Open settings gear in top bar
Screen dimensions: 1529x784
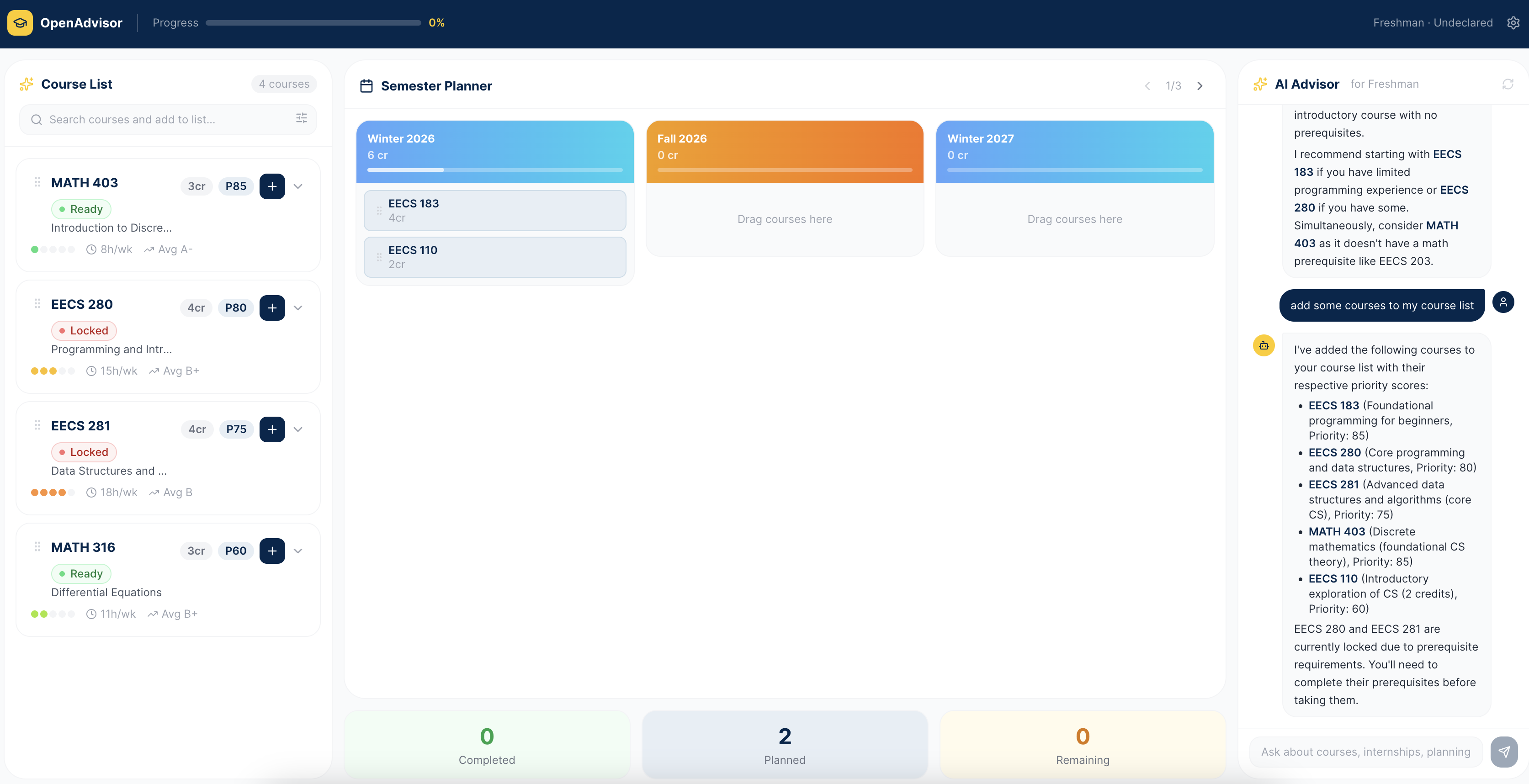click(x=1513, y=22)
